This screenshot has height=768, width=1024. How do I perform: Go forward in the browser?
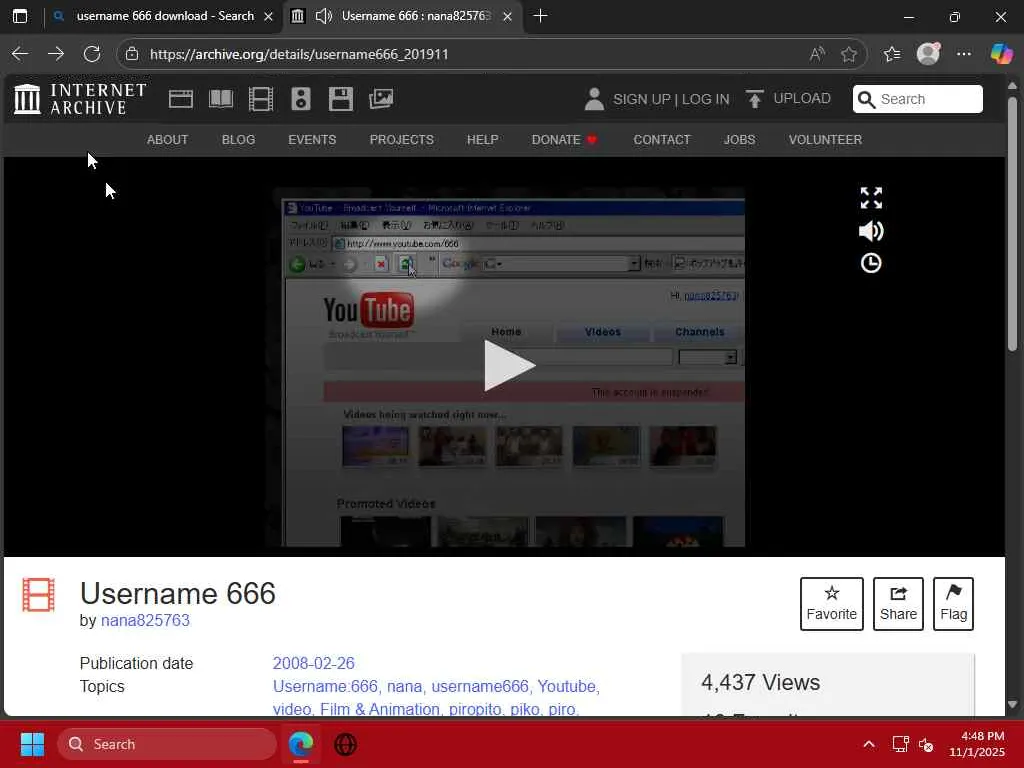click(x=56, y=54)
